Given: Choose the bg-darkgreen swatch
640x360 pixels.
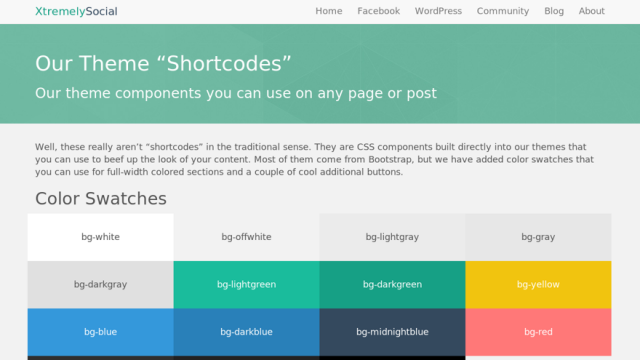Looking at the screenshot, I should click(392, 284).
